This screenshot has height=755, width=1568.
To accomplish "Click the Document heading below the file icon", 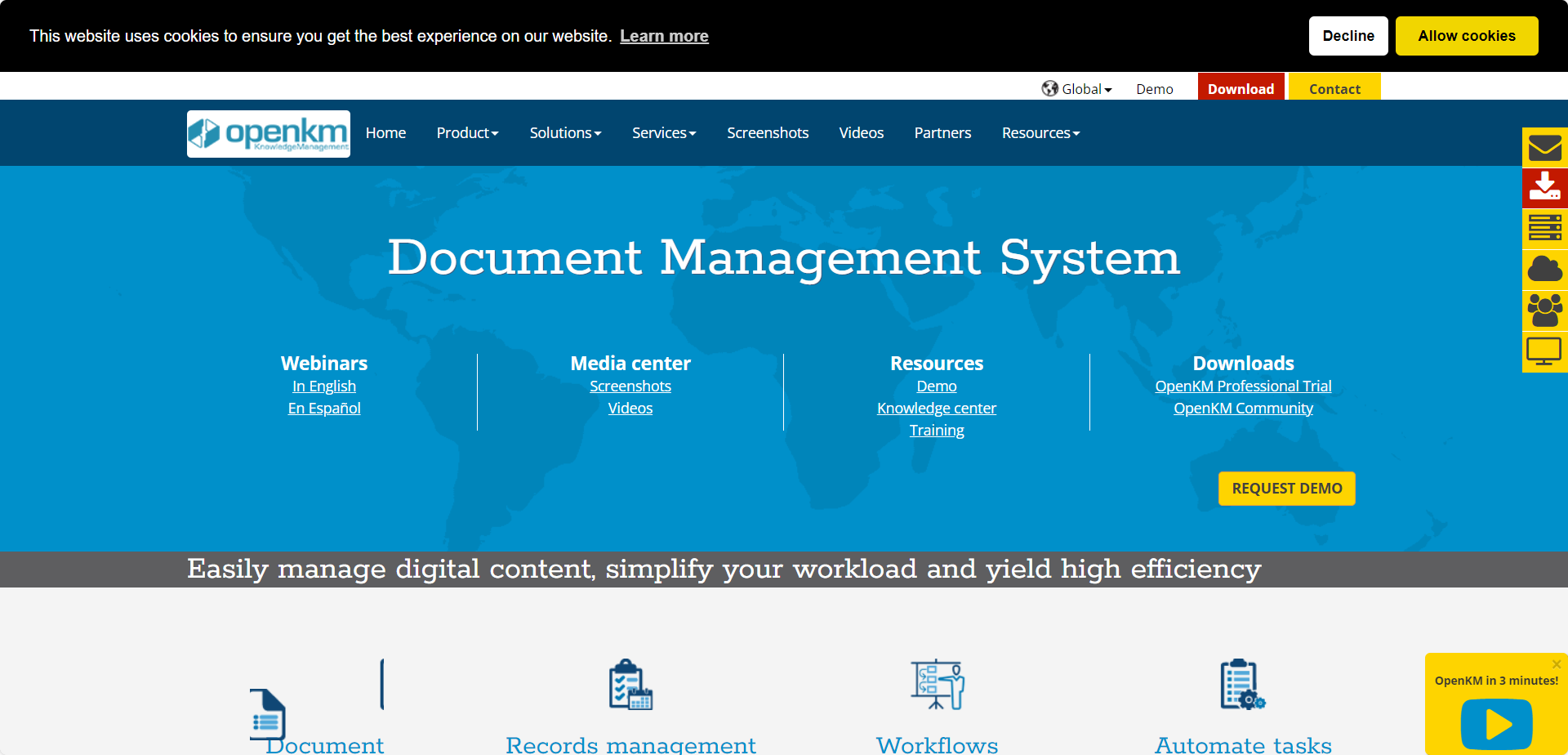I will [x=325, y=745].
